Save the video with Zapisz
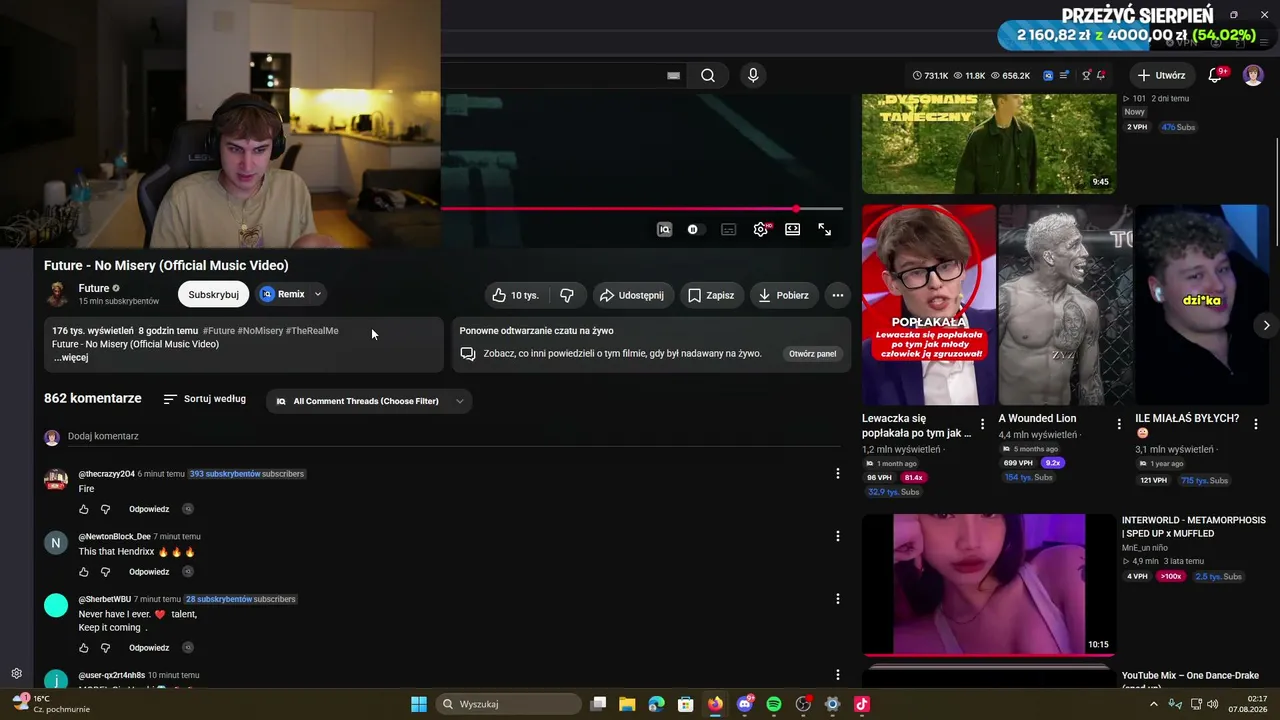Image resolution: width=1280 pixels, height=720 pixels. (711, 295)
